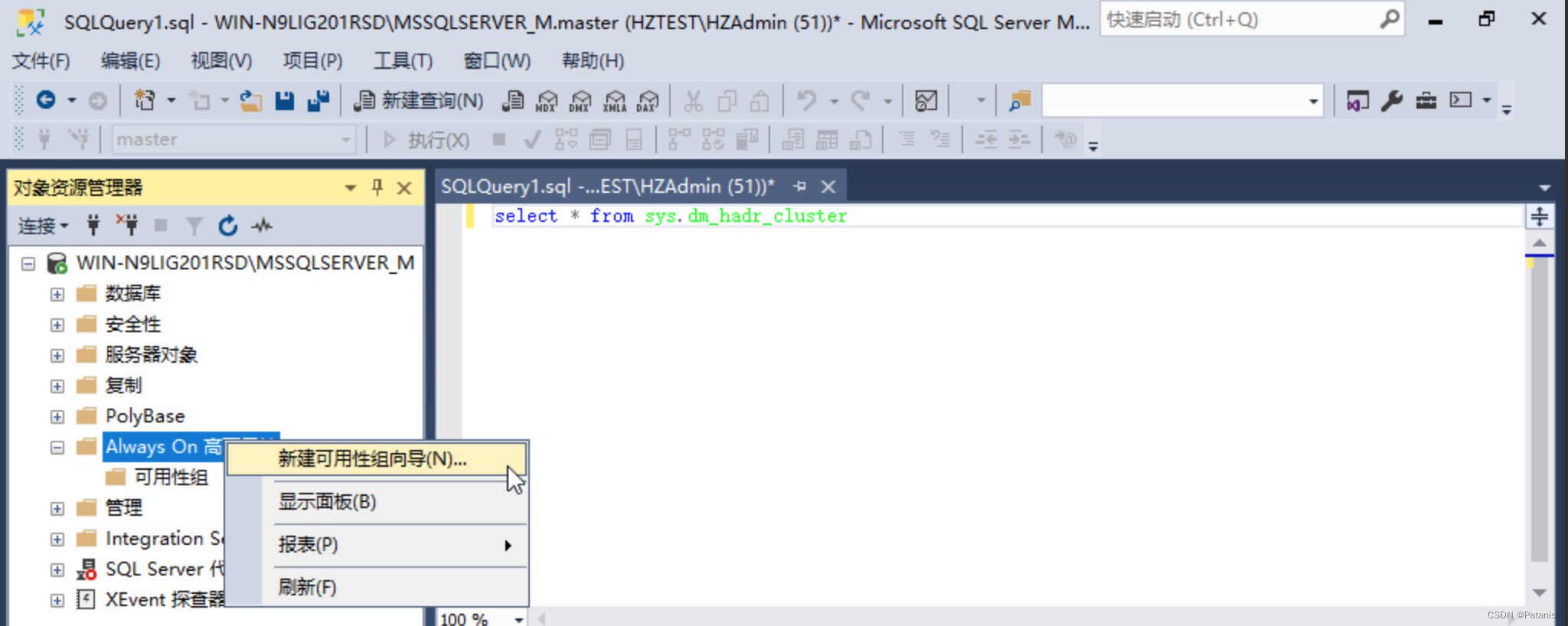Click the editor split window handle icon
The height and width of the screenshot is (626, 1568).
[x=1539, y=217]
